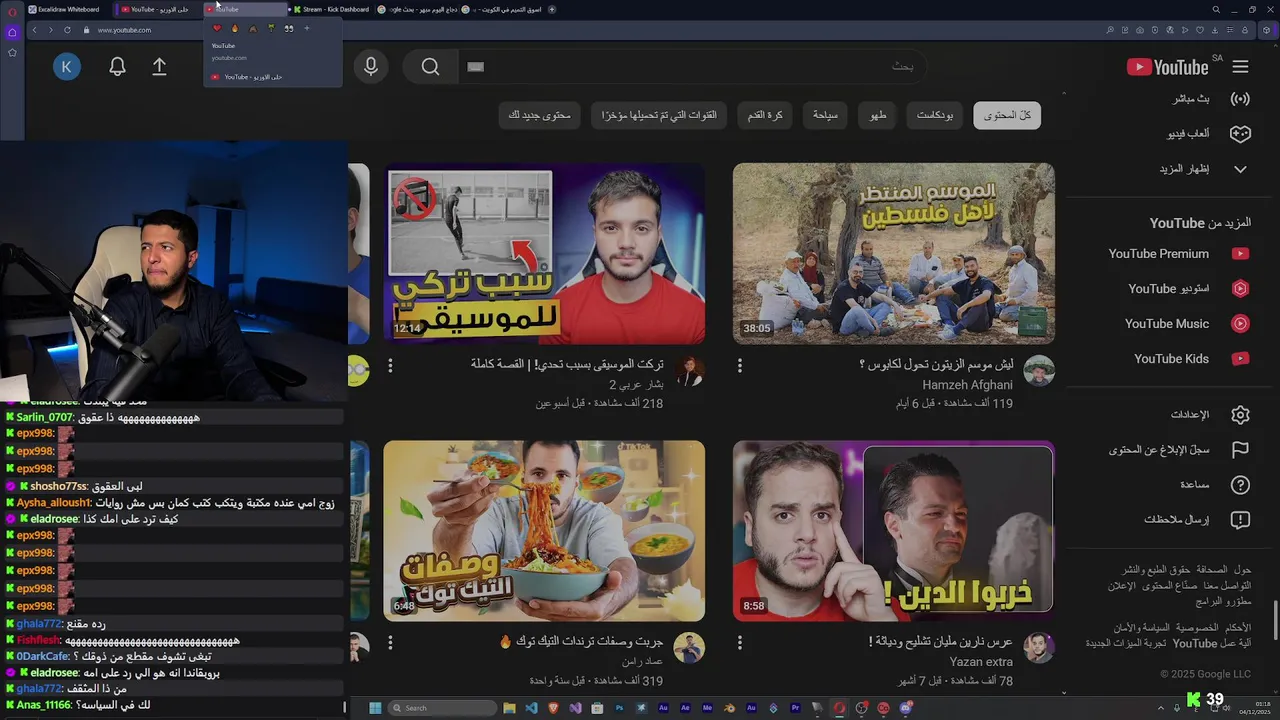Open the K account avatar
This screenshot has height=720, width=1280.
click(67, 67)
